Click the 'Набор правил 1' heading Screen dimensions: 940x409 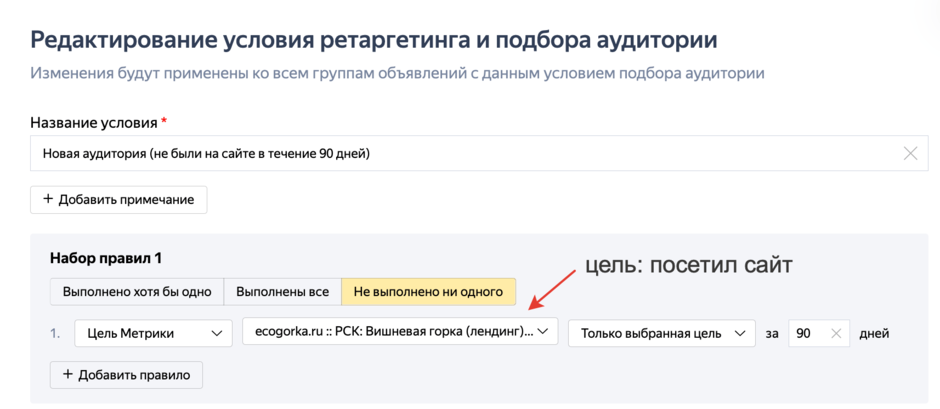pos(106,259)
